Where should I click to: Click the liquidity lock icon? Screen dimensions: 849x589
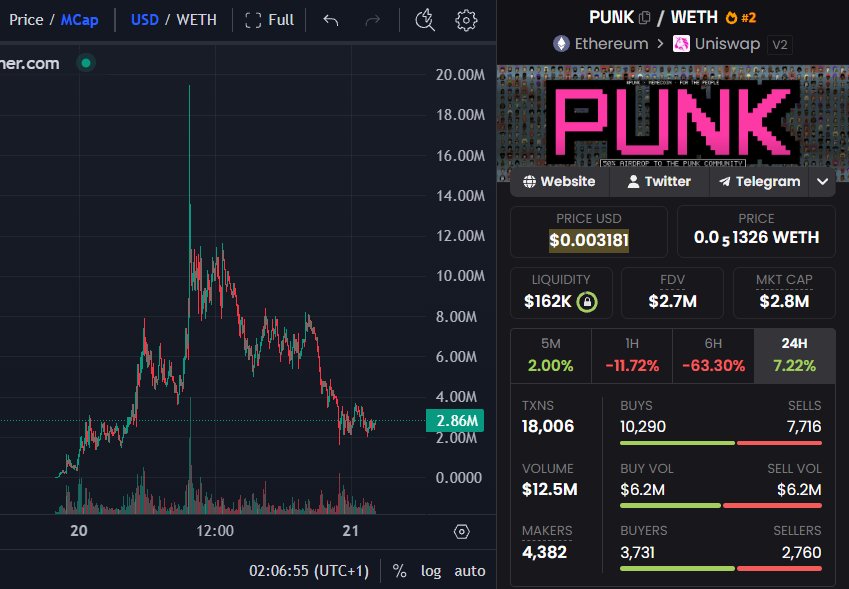click(x=587, y=302)
